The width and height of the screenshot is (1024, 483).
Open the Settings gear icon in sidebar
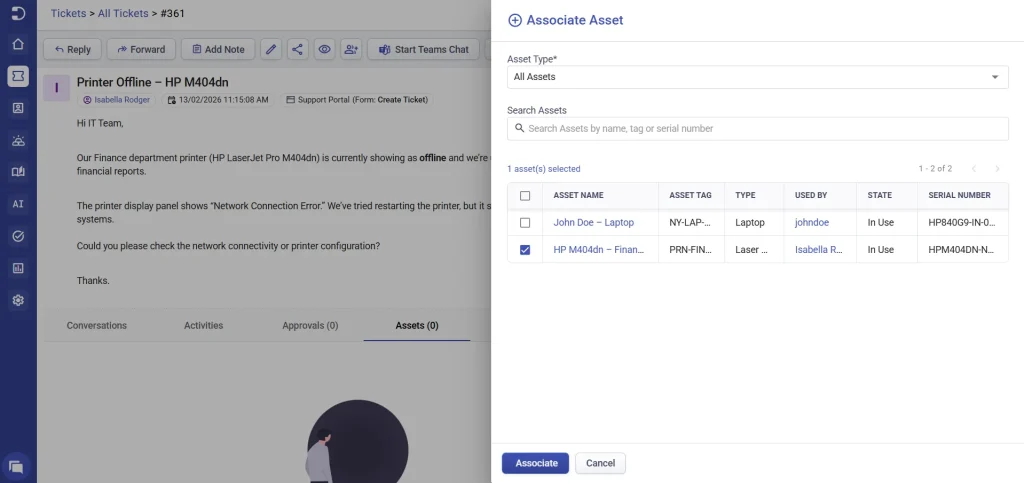click(18, 300)
